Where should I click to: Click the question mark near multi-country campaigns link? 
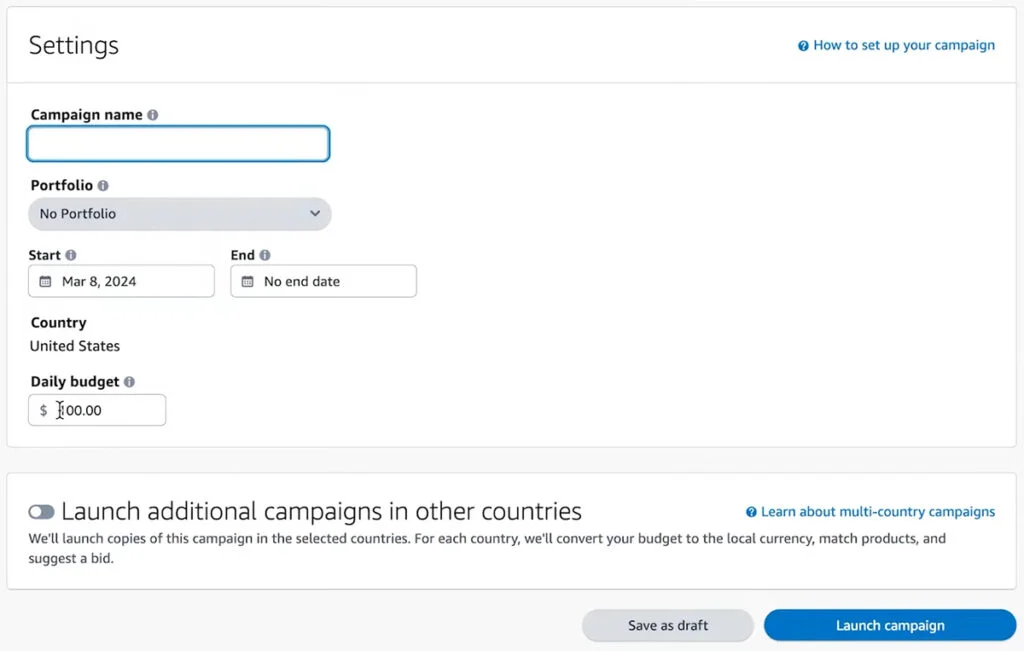(x=751, y=511)
